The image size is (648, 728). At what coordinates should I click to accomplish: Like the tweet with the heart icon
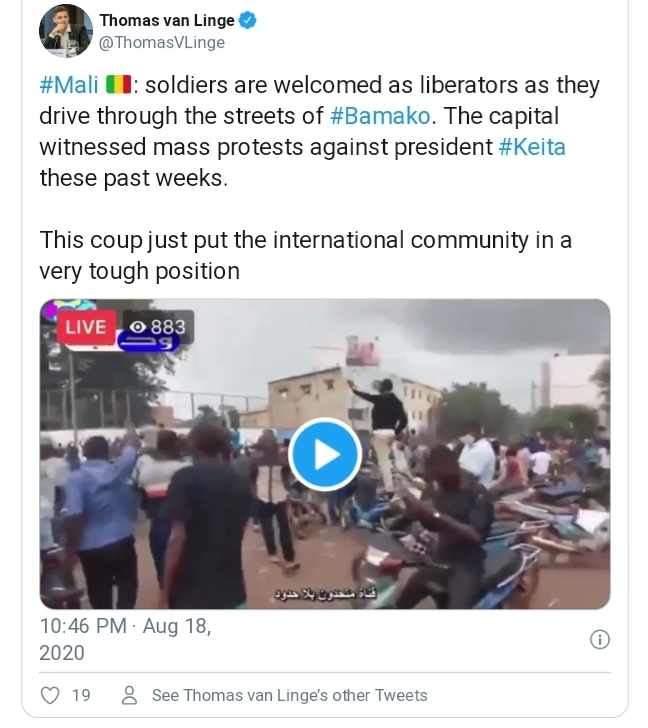point(49,695)
